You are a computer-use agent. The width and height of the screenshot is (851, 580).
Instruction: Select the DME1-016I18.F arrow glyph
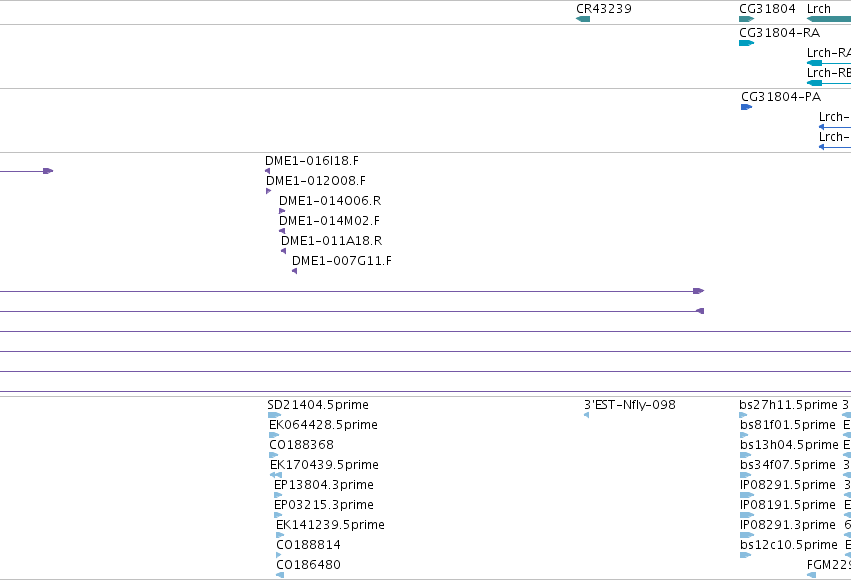[268, 171]
